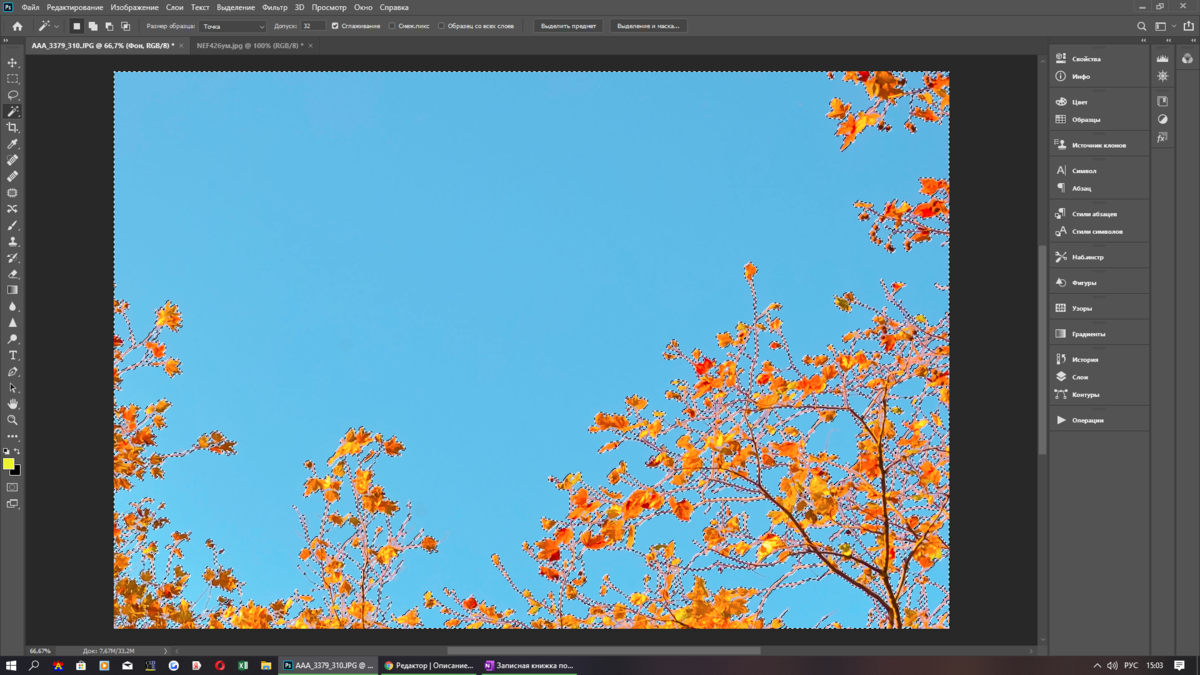Toggle Quick Mask mode icon
Viewport: 1200px width, 675px height.
tap(13, 488)
